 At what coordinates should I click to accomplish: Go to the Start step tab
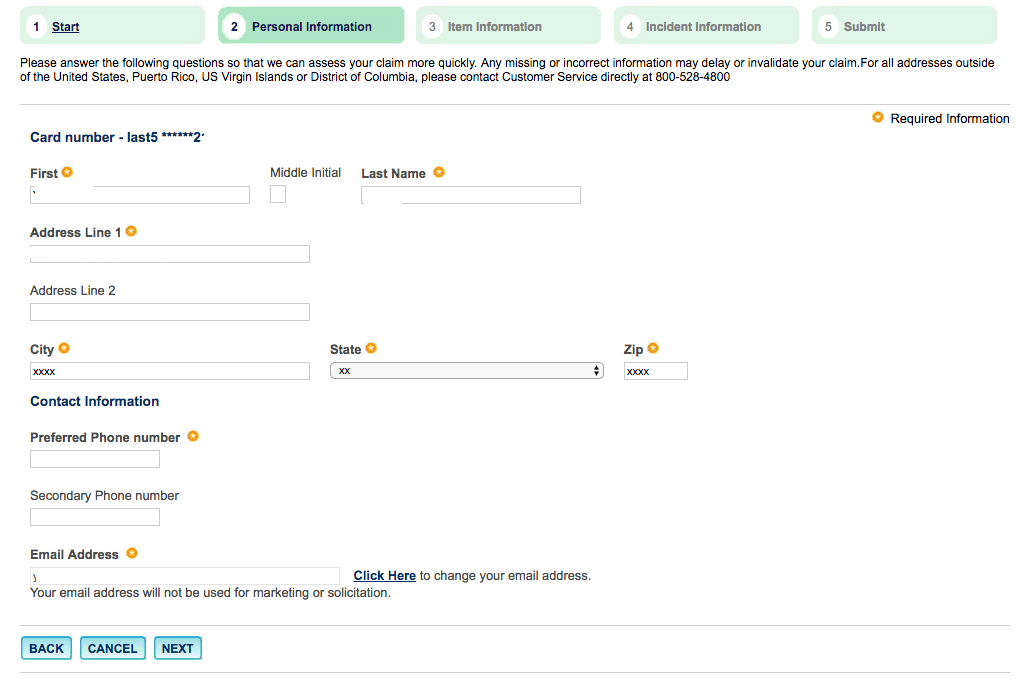pyautogui.click(x=112, y=26)
